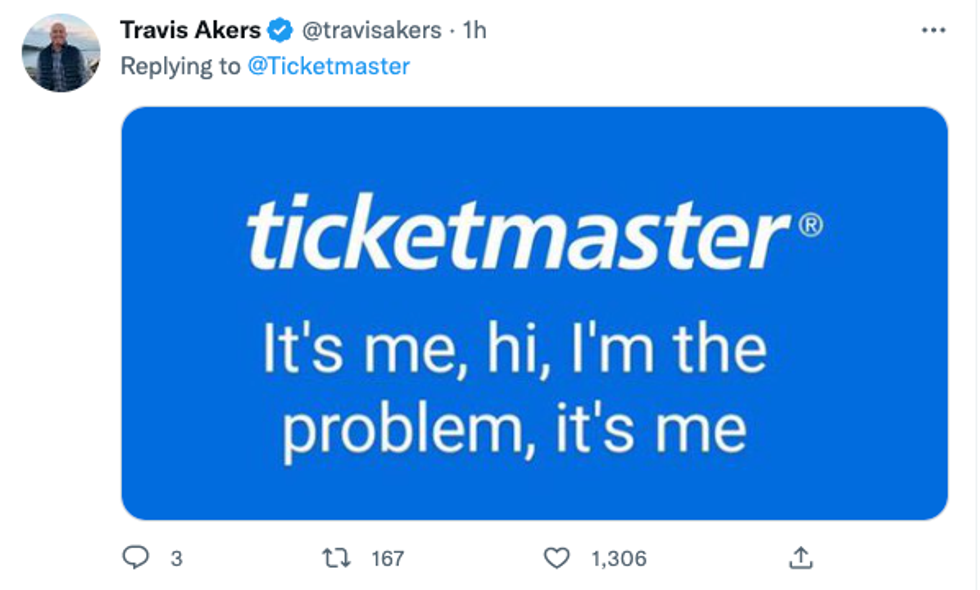
Task: Open Travis Akers' profile picture
Action: coord(61,53)
